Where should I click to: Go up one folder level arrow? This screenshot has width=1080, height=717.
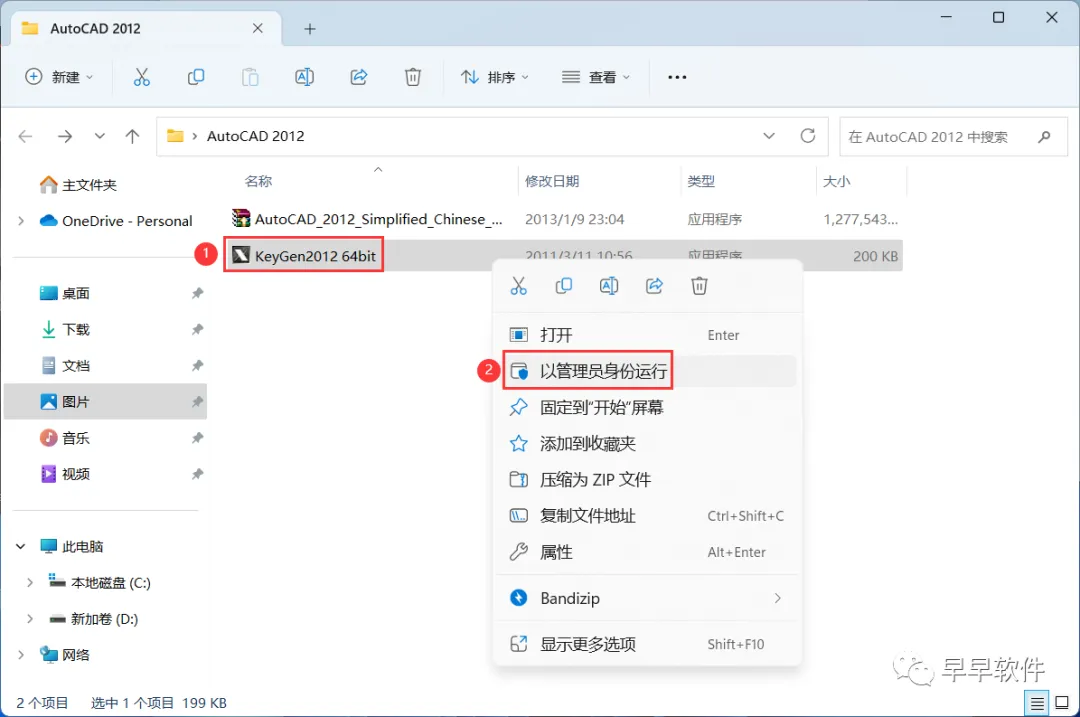(x=132, y=136)
